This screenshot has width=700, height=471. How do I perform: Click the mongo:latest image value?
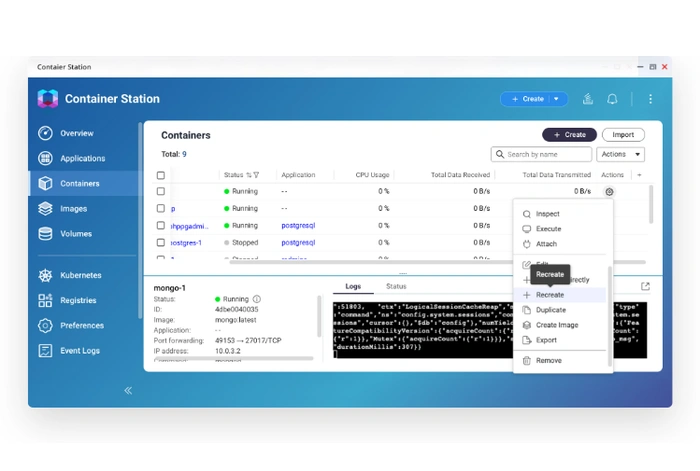pos(236,320)
